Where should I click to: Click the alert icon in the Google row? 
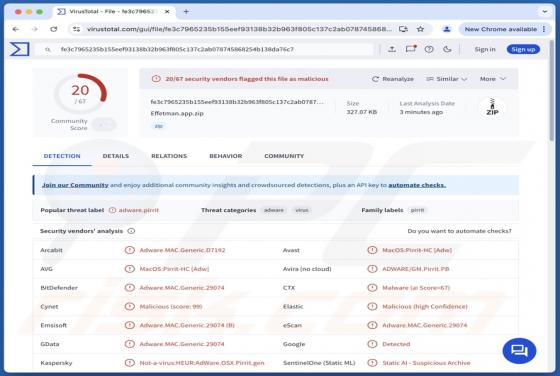[372, 344]
